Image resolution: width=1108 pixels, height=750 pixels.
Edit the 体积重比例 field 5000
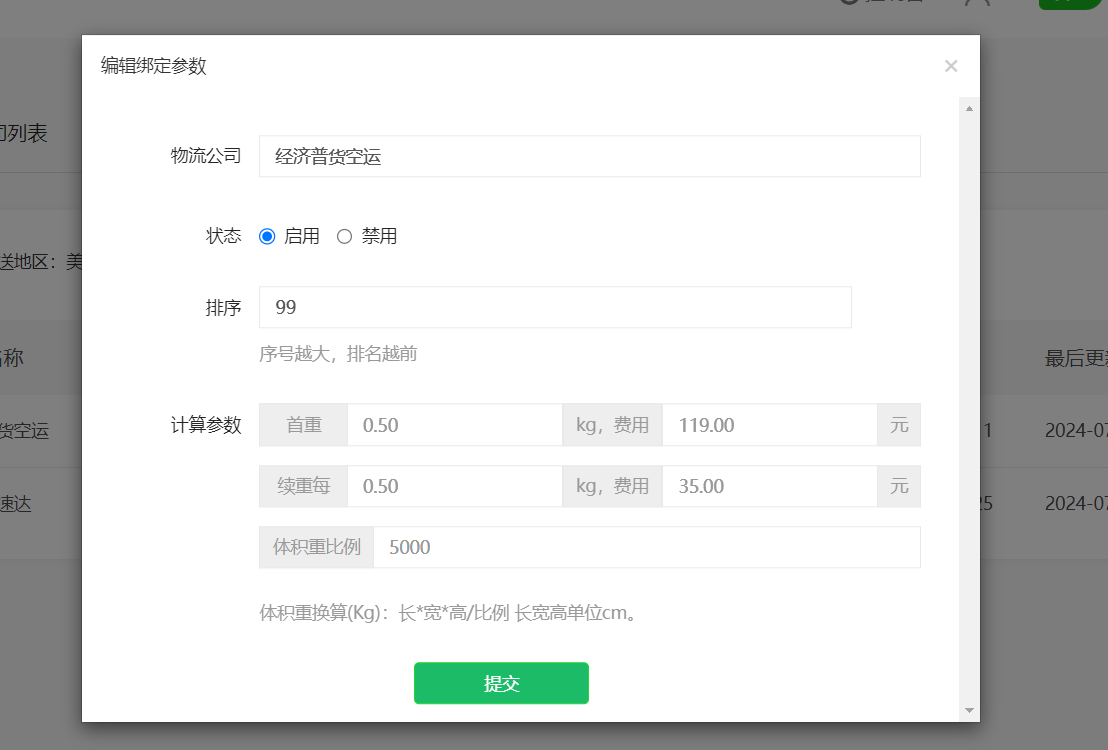[647, 547]
